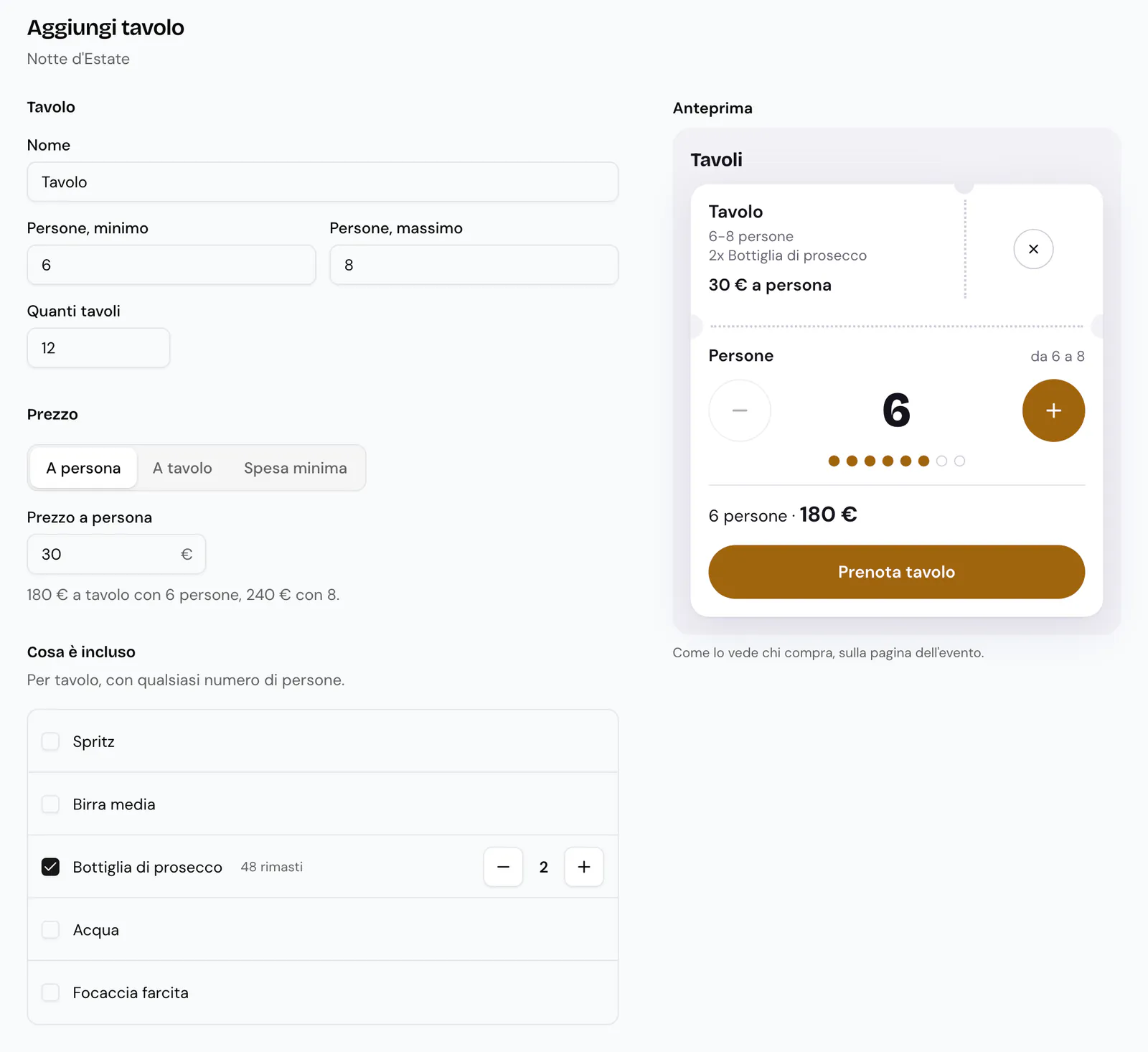
Task: Tick the Acqua checkbox
Action: [x=50, y=929]
